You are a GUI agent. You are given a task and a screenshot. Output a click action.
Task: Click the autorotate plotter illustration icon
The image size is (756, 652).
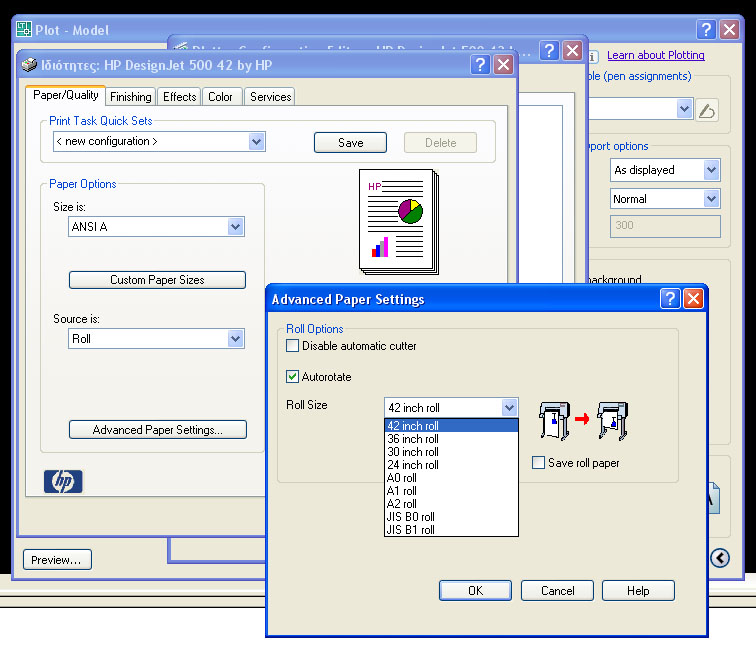click(583, 421)
